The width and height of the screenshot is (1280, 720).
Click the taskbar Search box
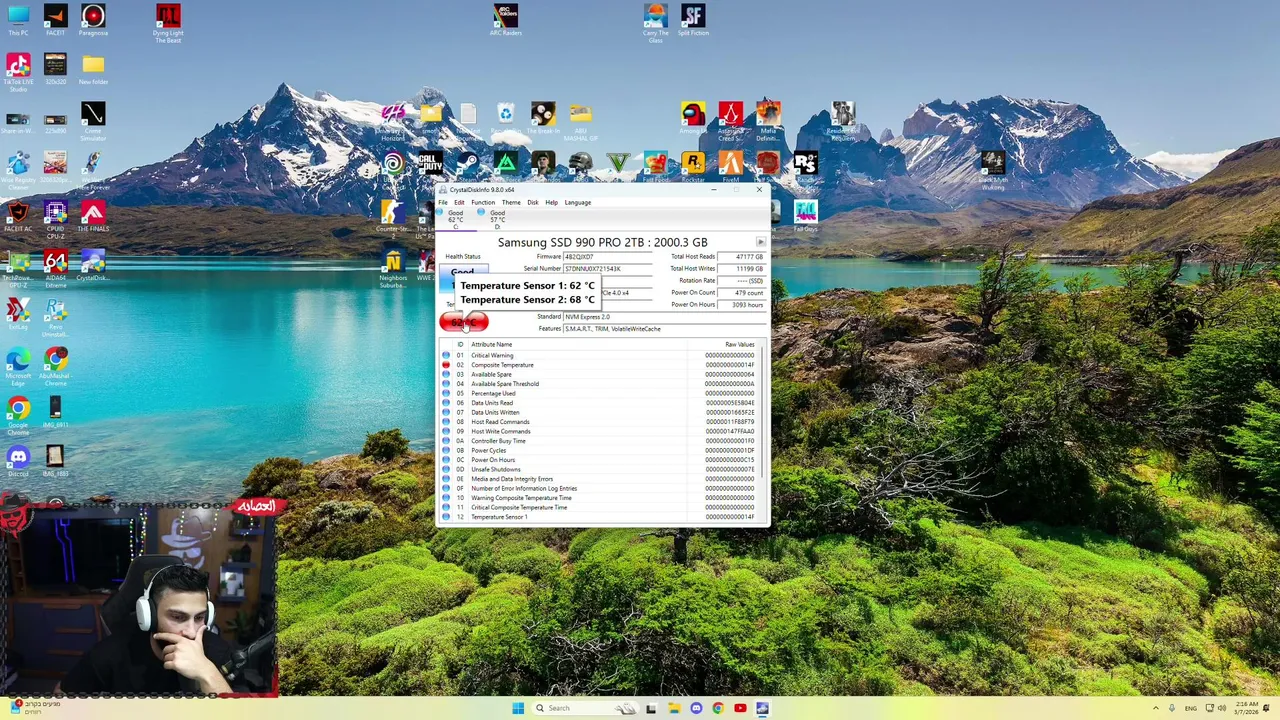585,708
